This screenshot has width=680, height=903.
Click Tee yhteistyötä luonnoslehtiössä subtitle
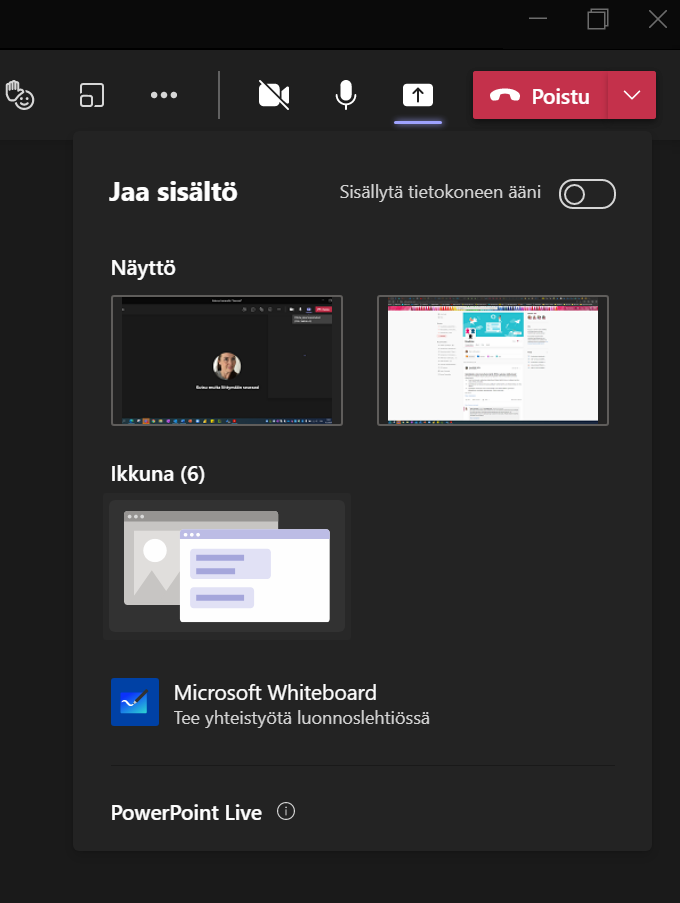pos(302,718)
